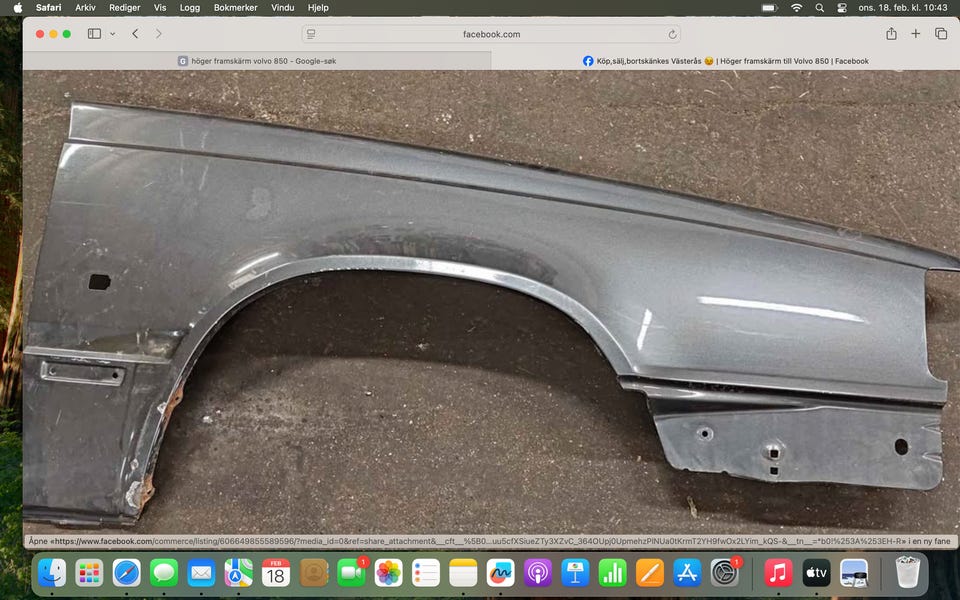
Task: Toggle the Safari sidebar button
Action: (94, 34)
